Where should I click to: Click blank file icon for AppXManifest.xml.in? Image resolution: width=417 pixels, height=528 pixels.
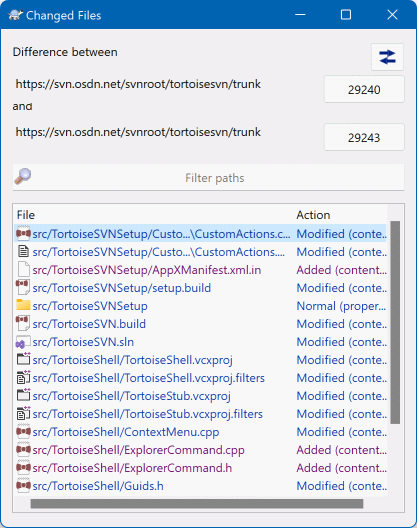point(23,270)
